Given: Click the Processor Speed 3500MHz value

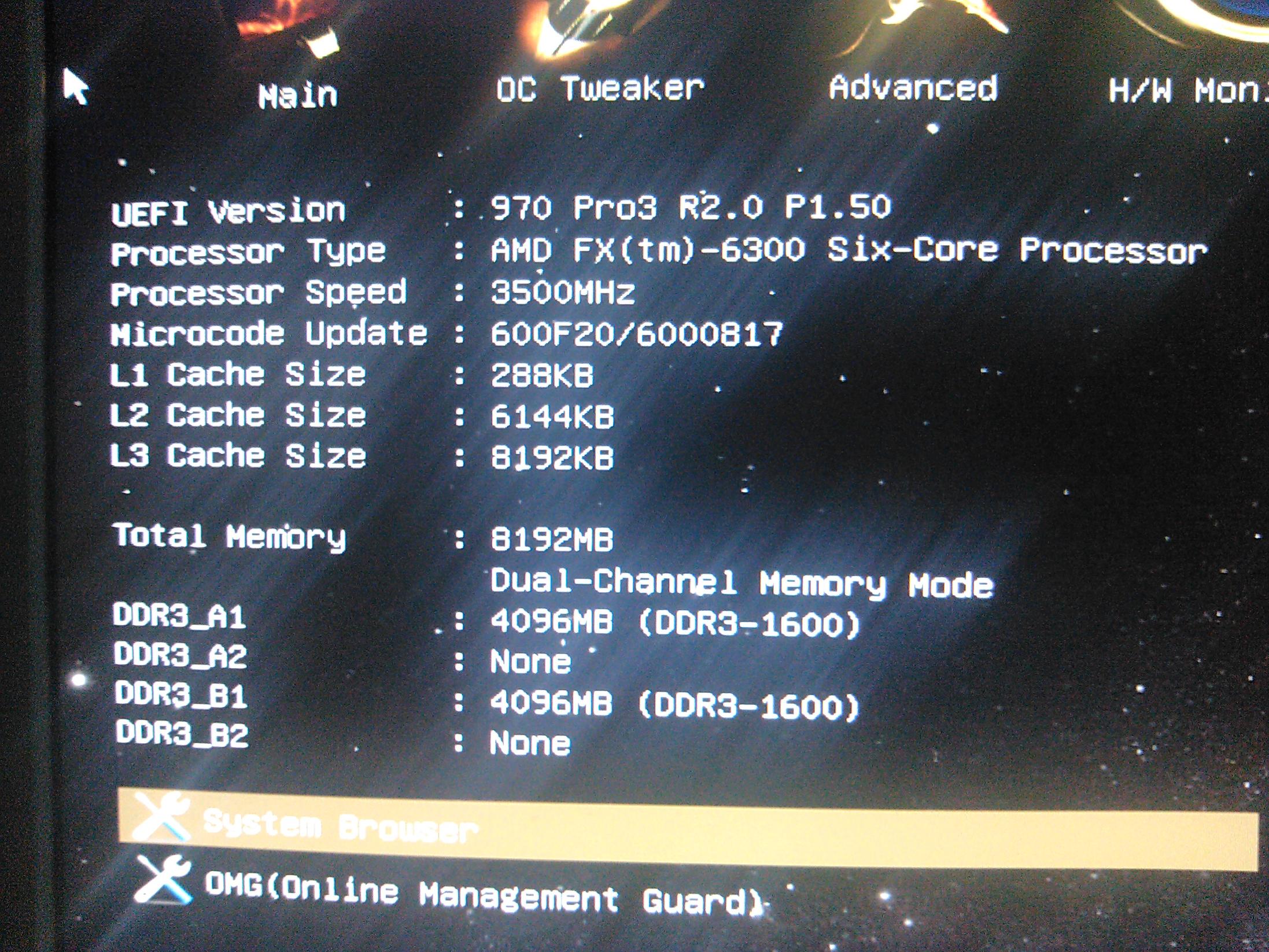Looking at the screenshot, I should click(x=563, y=292).
